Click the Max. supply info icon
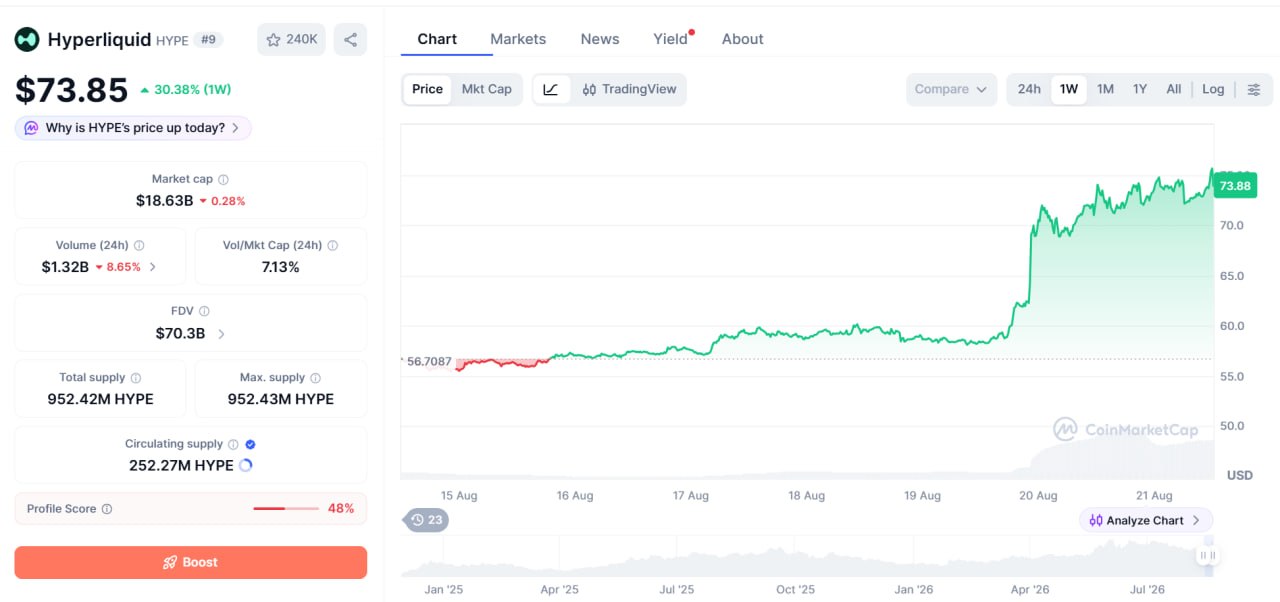The width and height of the screenshot is (1280, 602). (315, 378)
